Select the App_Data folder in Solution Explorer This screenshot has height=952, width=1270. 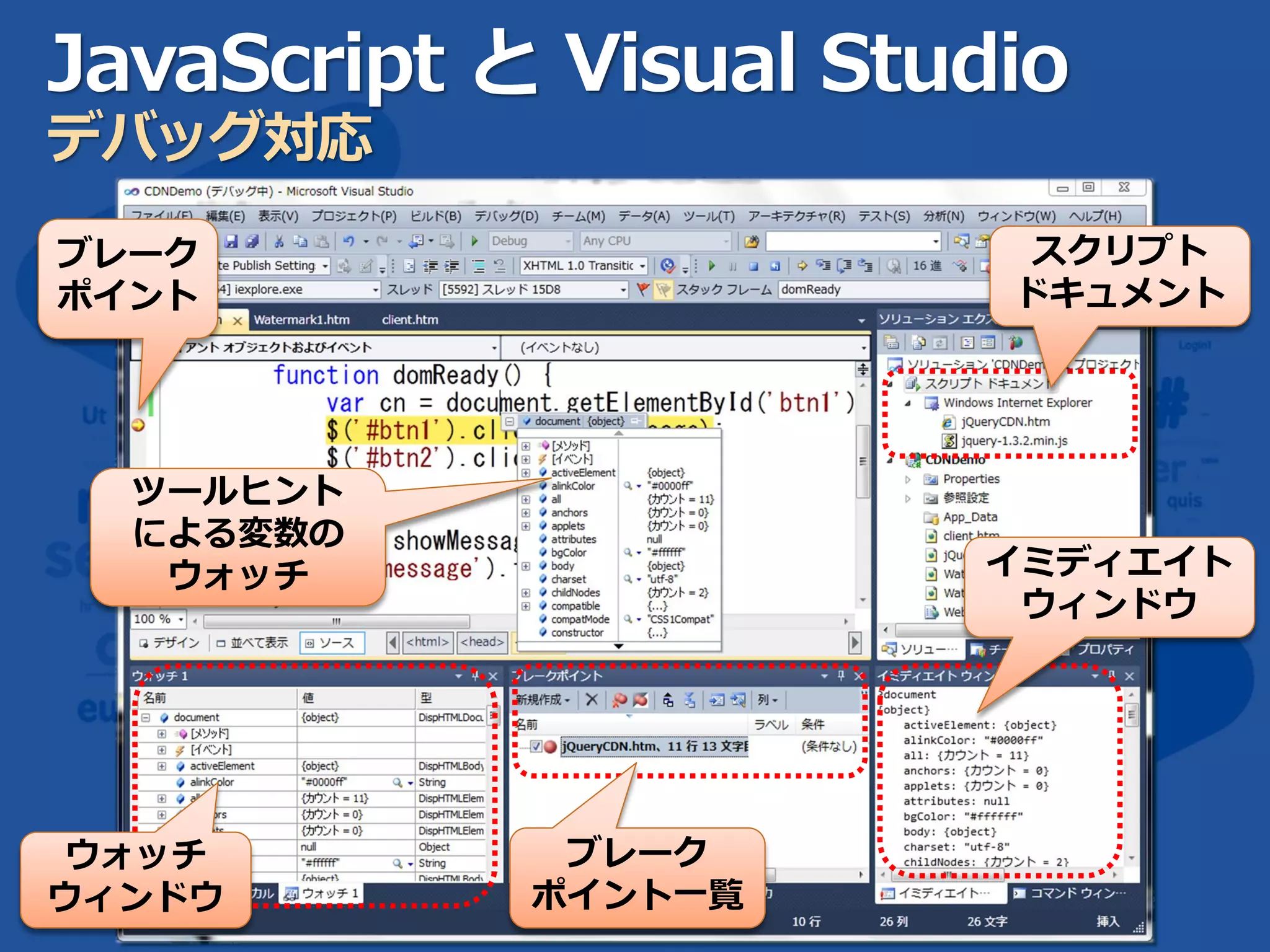(x=961, y=517)
